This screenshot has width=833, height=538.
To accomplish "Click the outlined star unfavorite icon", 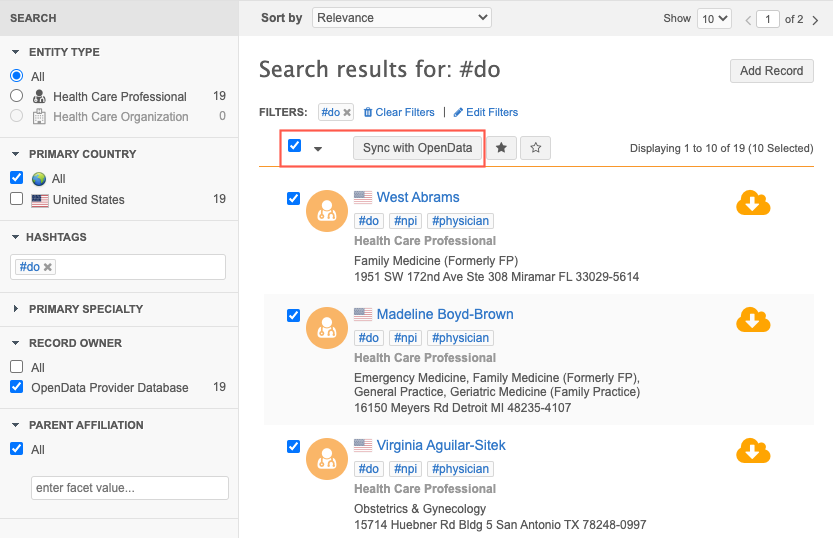I will (536, 148).
